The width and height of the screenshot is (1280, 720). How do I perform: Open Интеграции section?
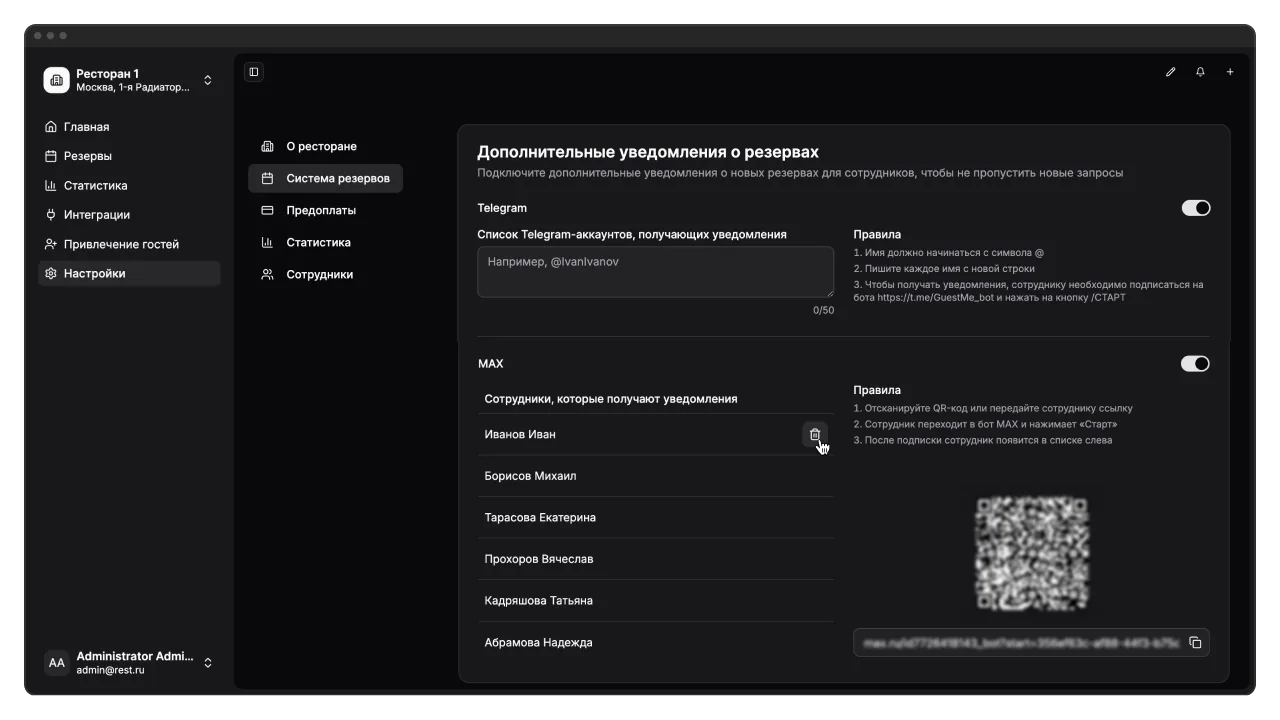pyautogui.click(x=129, y=214)
